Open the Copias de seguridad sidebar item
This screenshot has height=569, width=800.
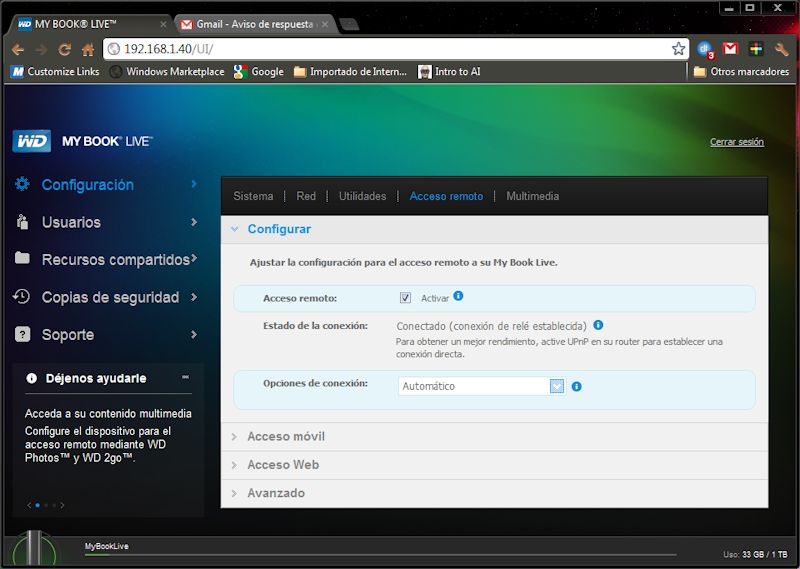(106, 297)
